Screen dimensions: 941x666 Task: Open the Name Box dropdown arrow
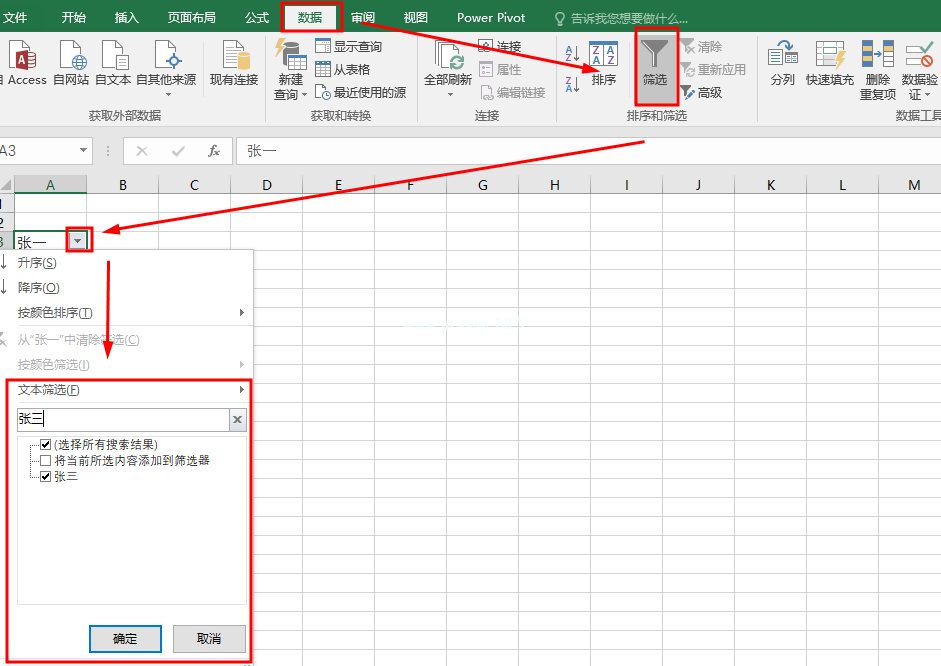point(83,151)
